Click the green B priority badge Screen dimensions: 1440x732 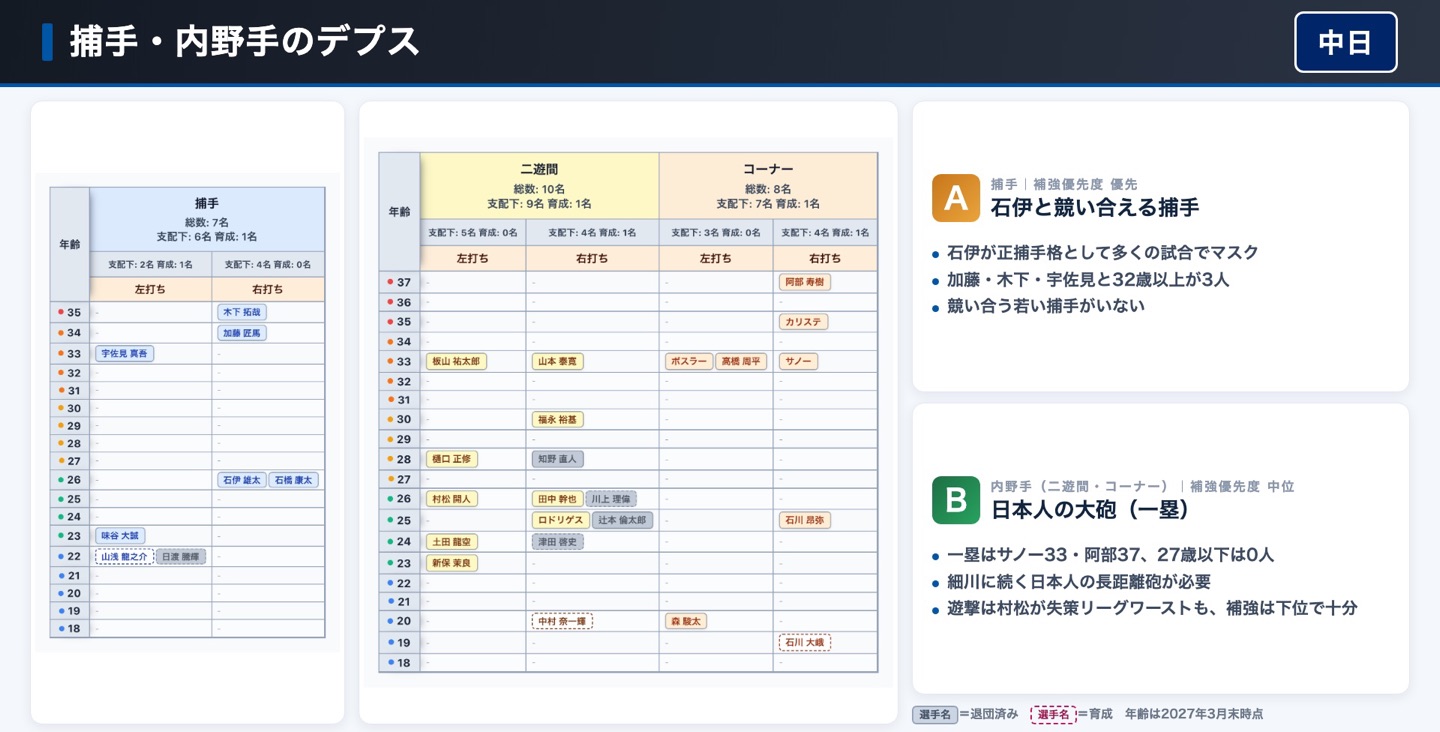point(956,500)
